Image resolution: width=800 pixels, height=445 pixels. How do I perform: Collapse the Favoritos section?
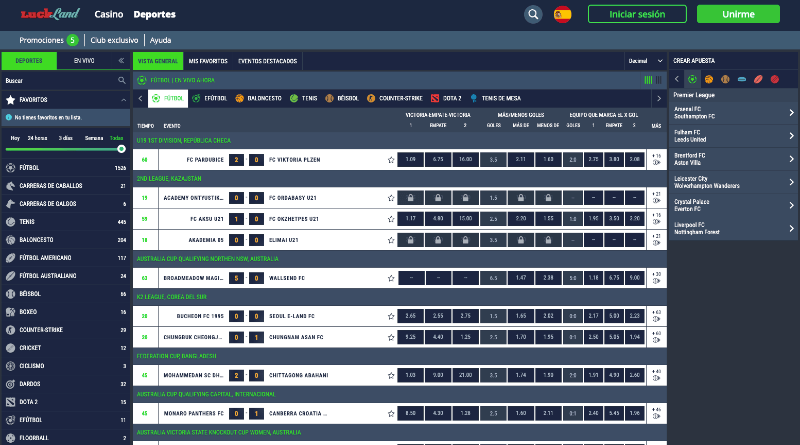pyautogui.click(x=123, y=100)
